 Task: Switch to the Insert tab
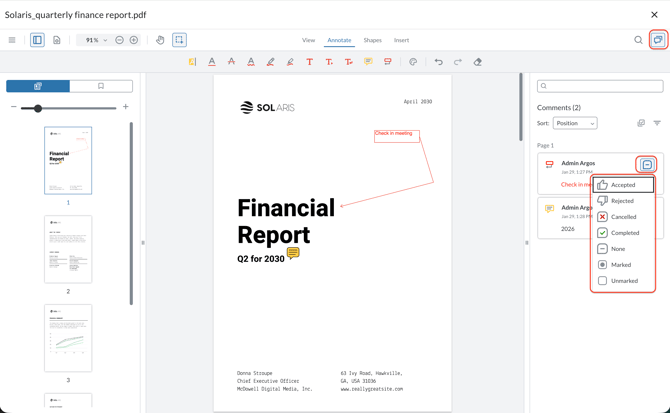(401, 40)
